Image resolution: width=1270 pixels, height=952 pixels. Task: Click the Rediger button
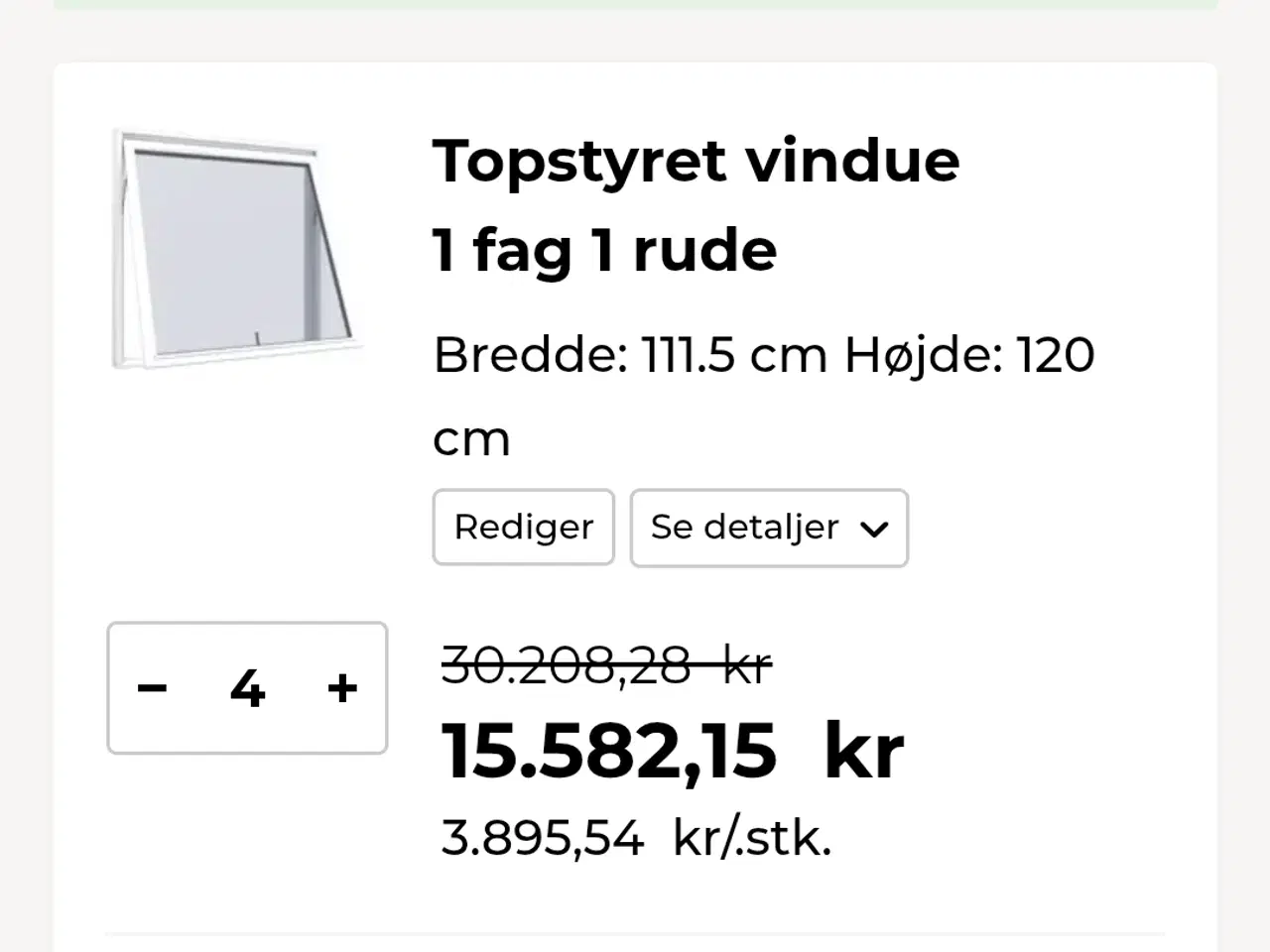(523, 528)
